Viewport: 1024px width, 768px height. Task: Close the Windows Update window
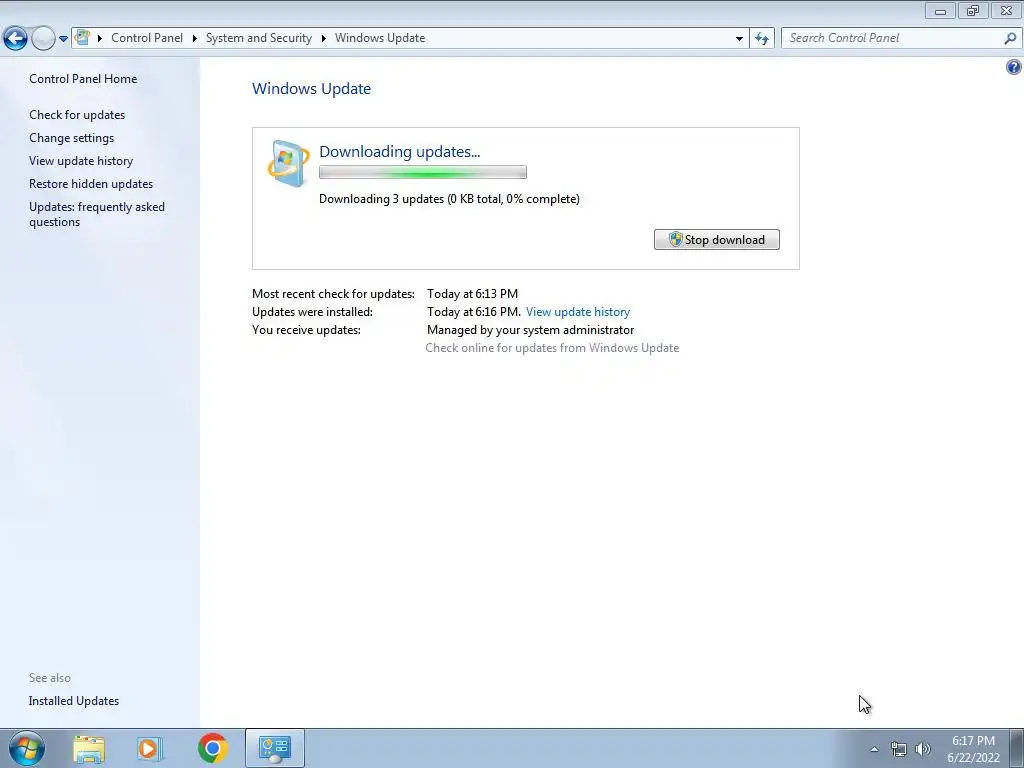1006,10
